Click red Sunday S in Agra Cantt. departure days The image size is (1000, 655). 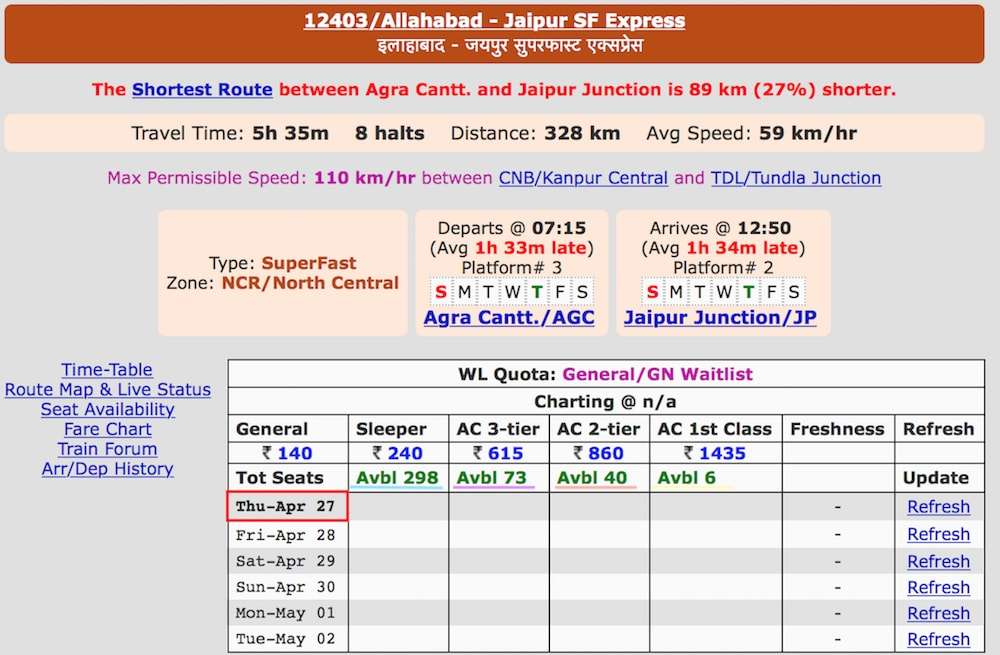click(x=441, y=293)
